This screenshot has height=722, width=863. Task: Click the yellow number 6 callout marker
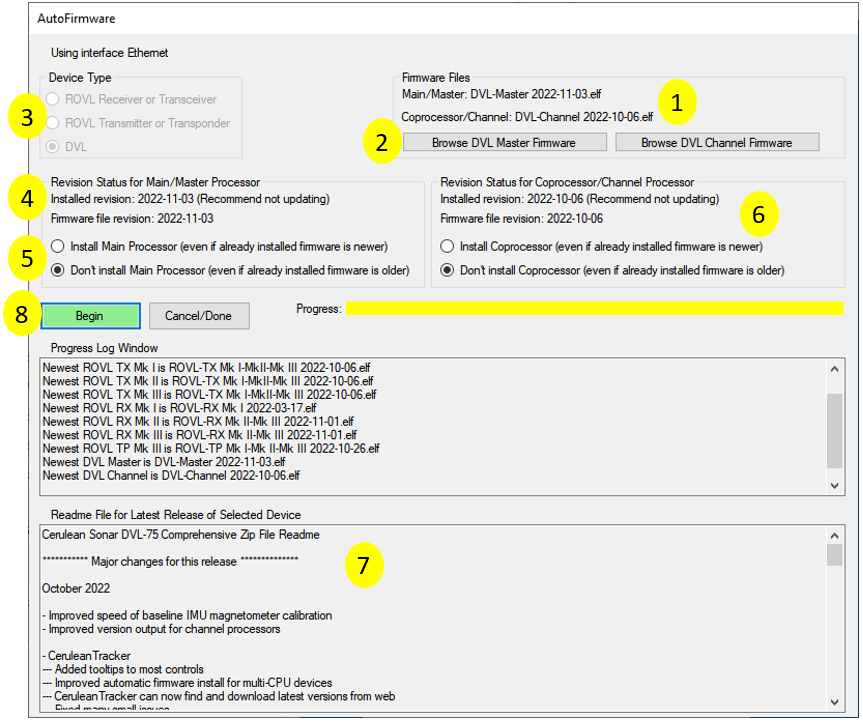click(x=758, y=212)
